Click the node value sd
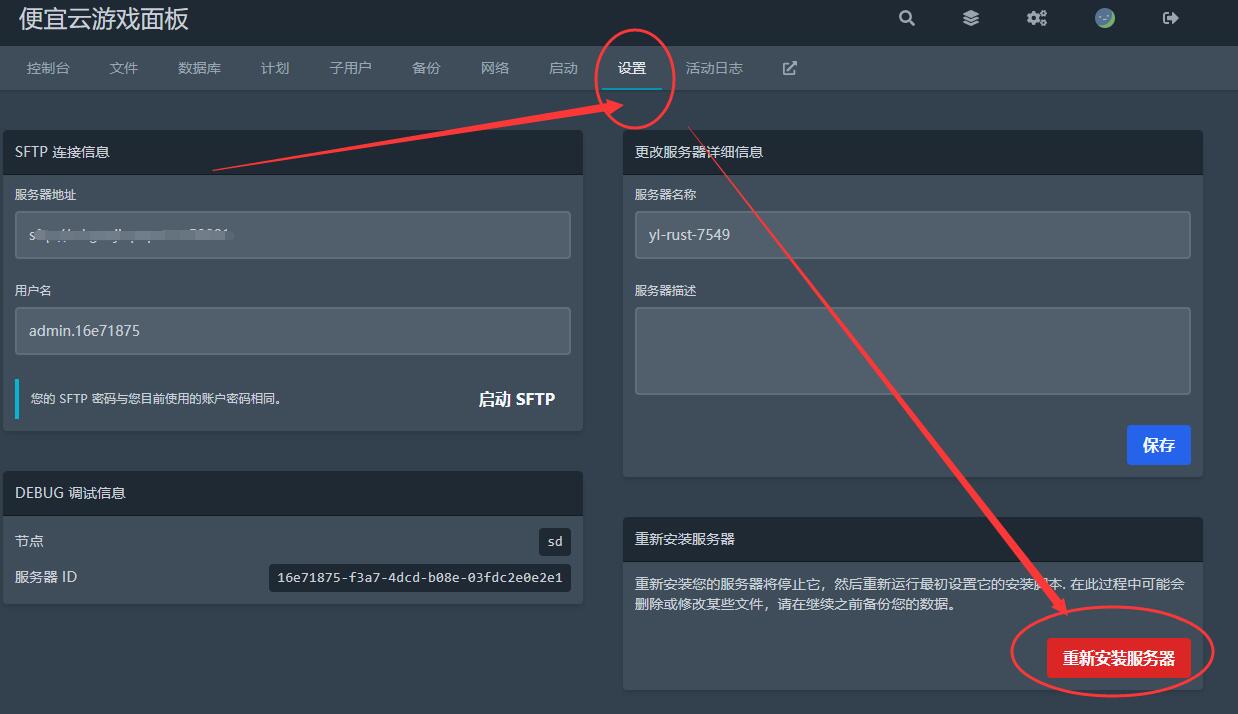Image resolution: width=1238 pixels, height=714 pixels. click(555, 541)
